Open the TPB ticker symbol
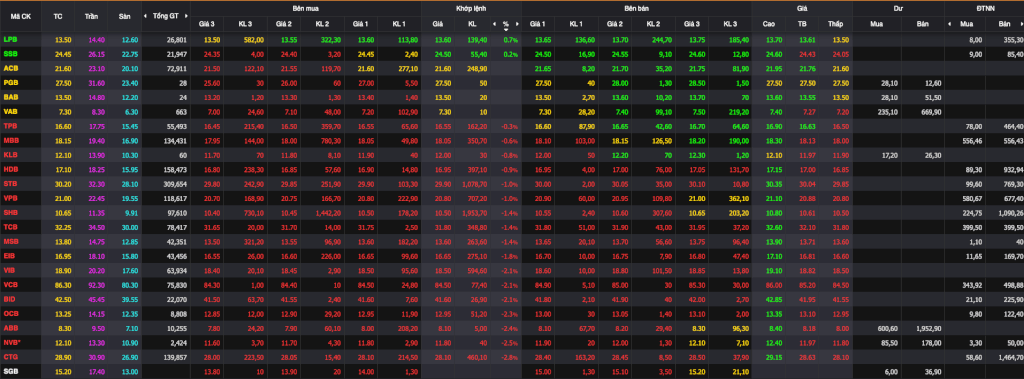Screen dimensions: 1024x379 pos(10,125)
